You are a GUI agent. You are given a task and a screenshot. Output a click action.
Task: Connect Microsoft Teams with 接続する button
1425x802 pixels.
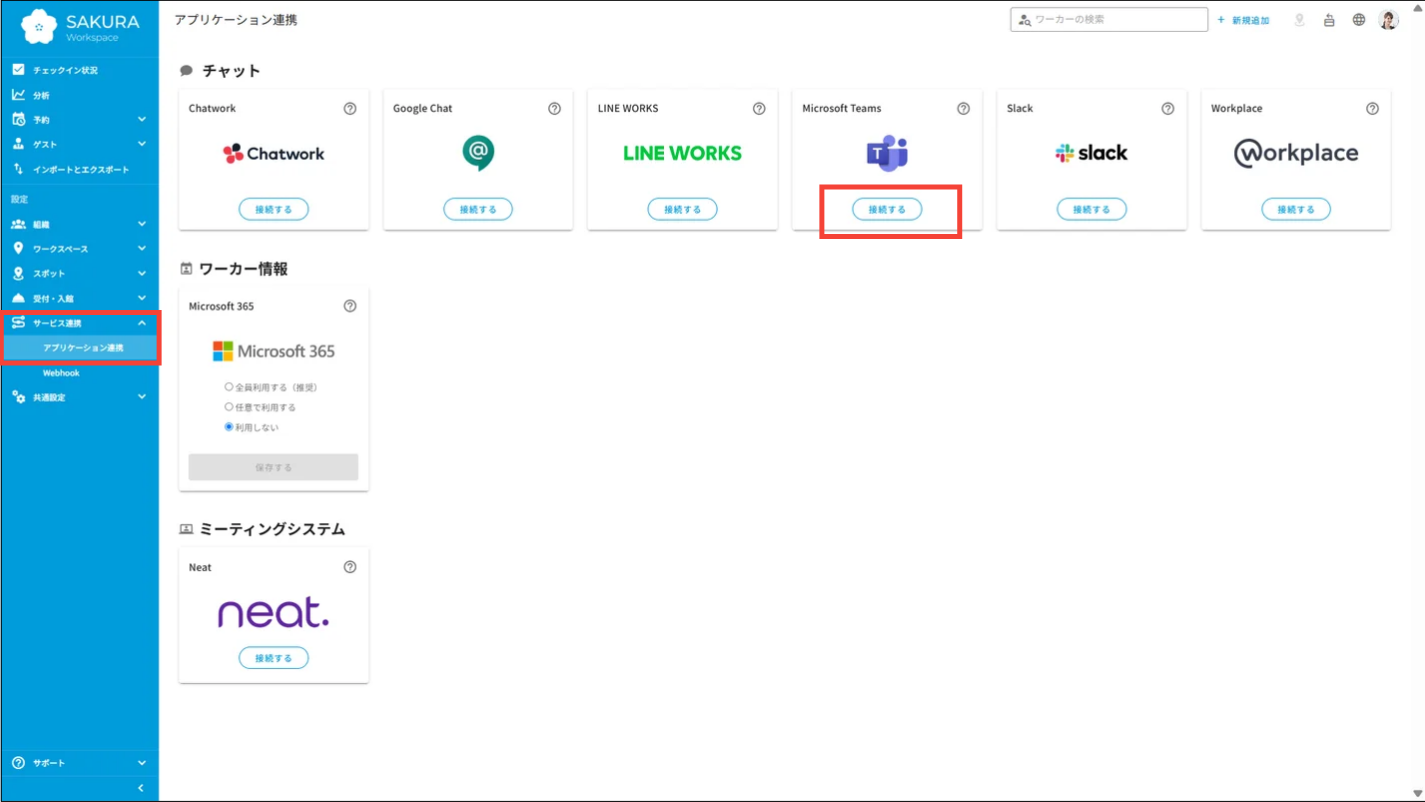point(887,209)
